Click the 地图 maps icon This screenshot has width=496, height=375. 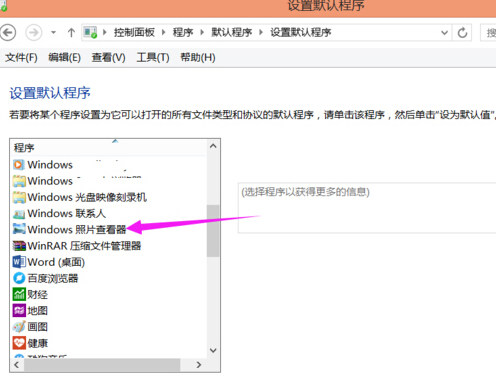click(x=19, y=311)
